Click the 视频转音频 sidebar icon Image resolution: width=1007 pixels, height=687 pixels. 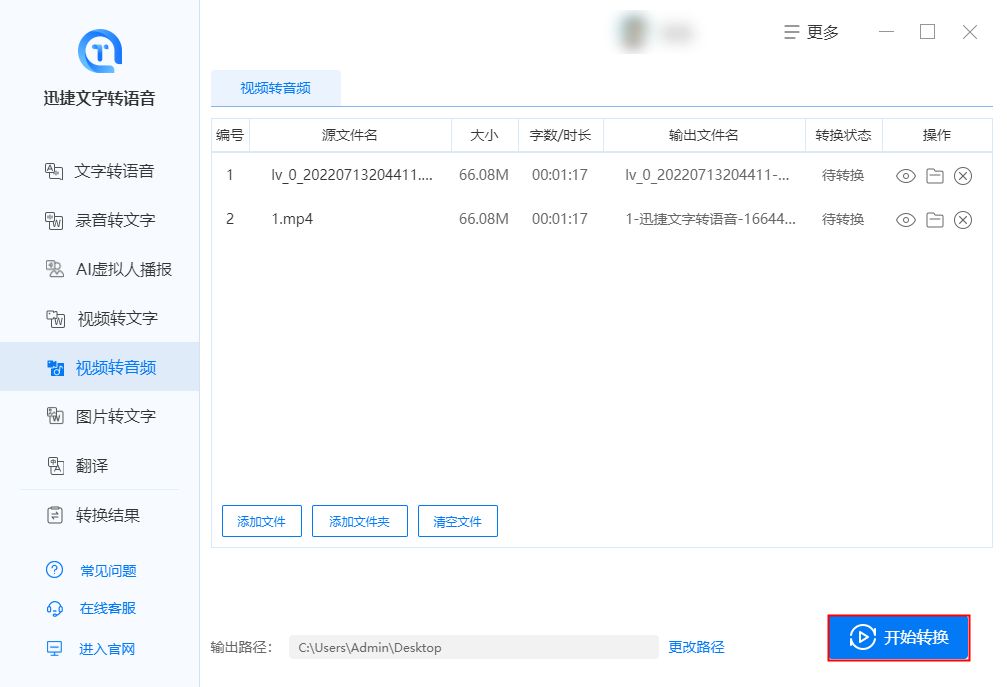point(55,368)
